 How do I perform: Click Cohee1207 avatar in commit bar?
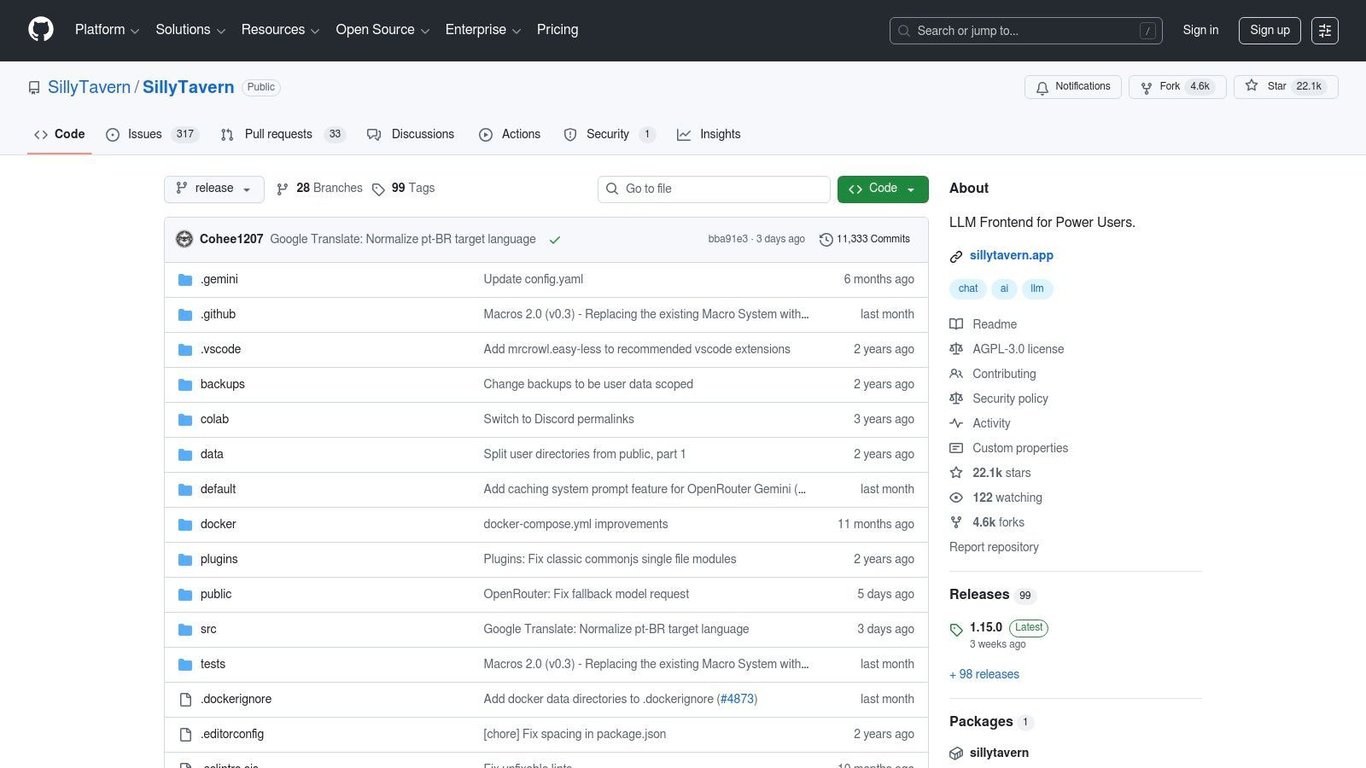(x=184, y=239)
